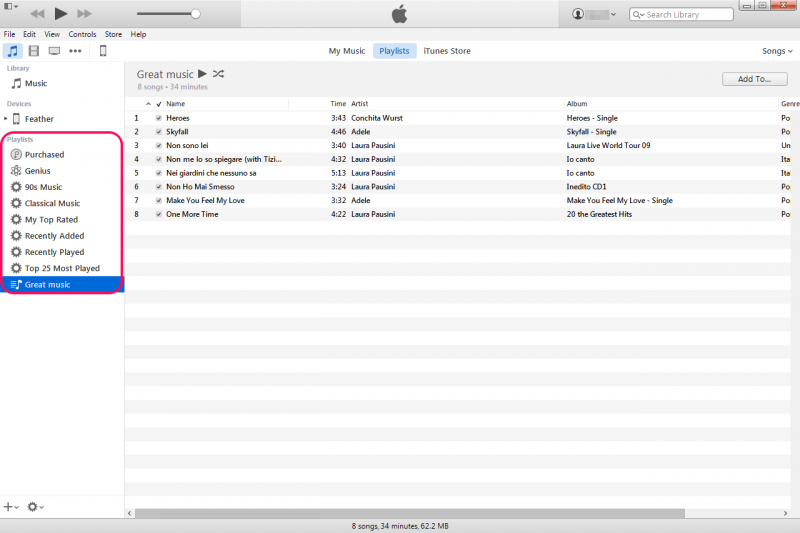Open the iTunes window mini menu icon at top-left
The height and width of the screenshot is (533, 800).
click(x=11, y=7)
